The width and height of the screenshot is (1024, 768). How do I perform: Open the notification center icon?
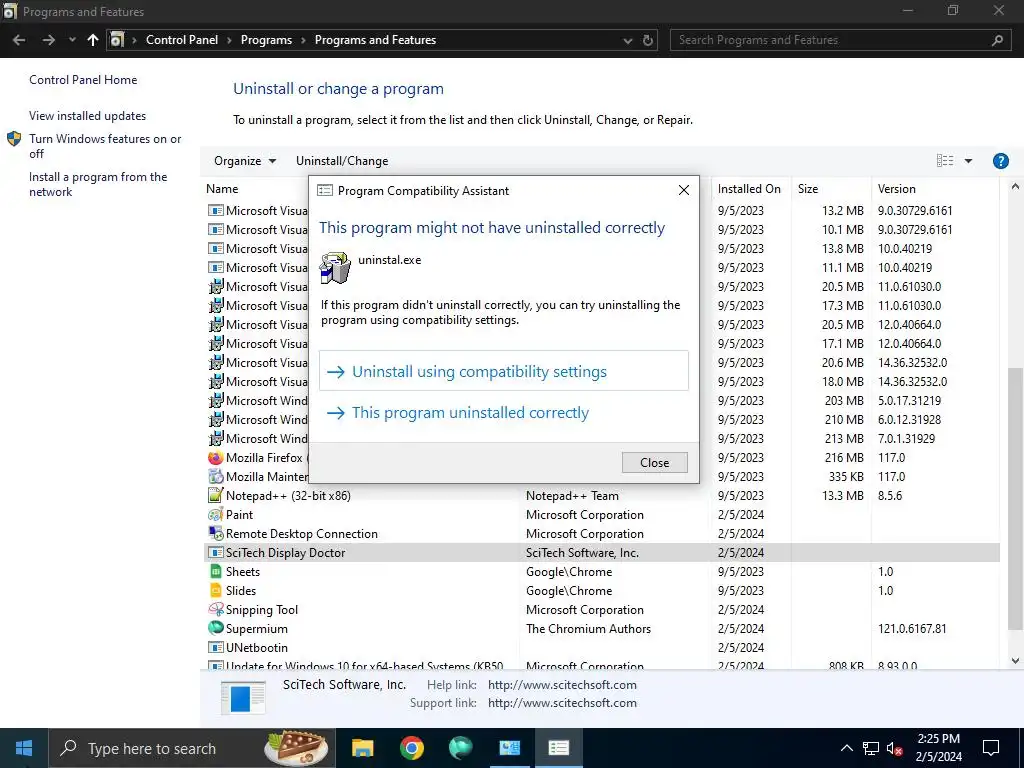click(991, 748)
